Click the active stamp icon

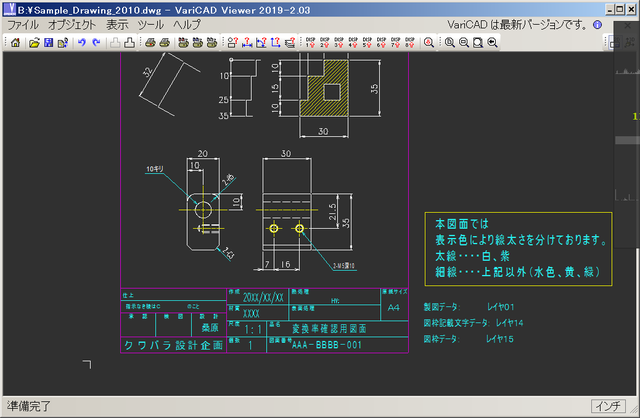point(129,42)
